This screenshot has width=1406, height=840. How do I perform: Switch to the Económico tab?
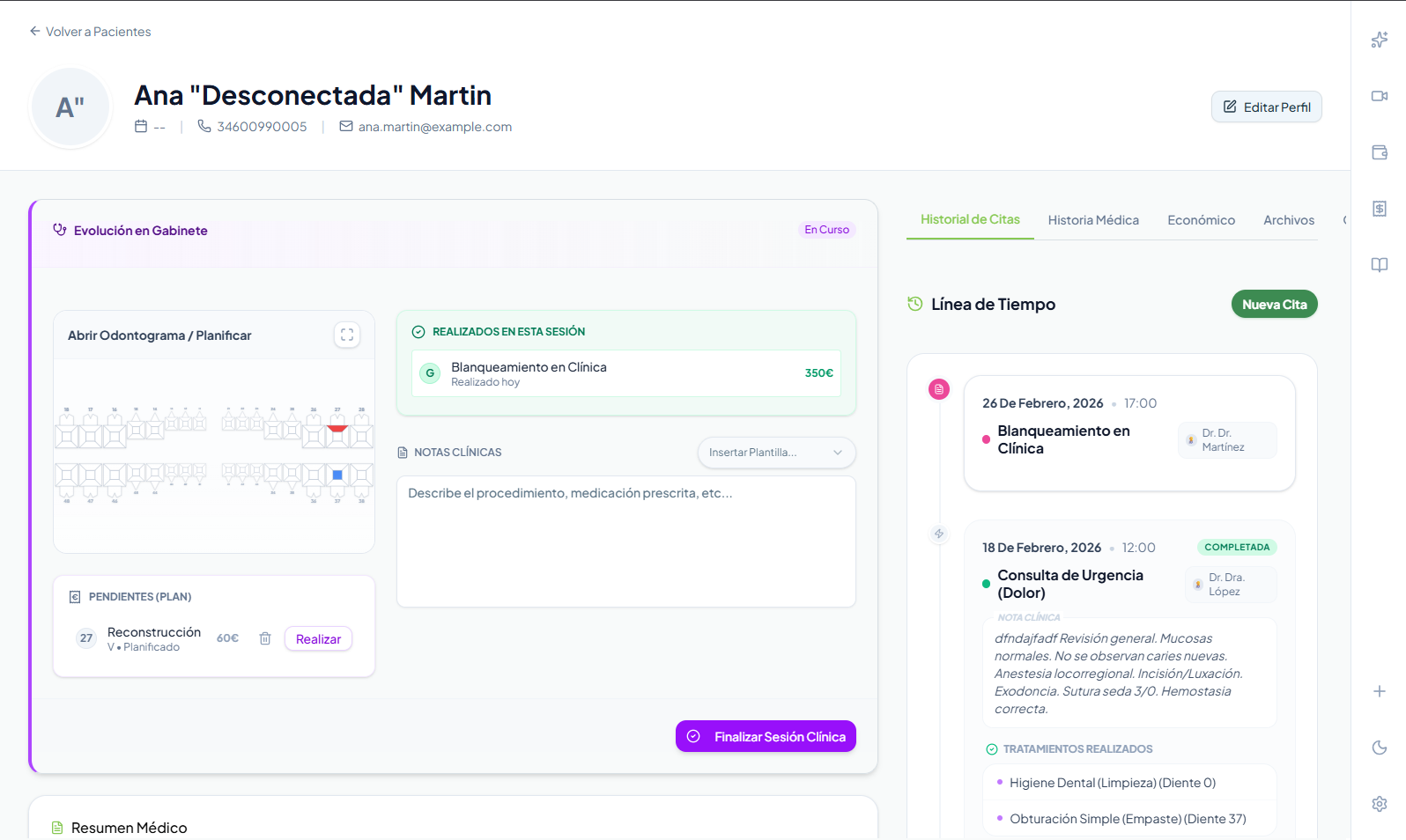(x=1201, y=220)
